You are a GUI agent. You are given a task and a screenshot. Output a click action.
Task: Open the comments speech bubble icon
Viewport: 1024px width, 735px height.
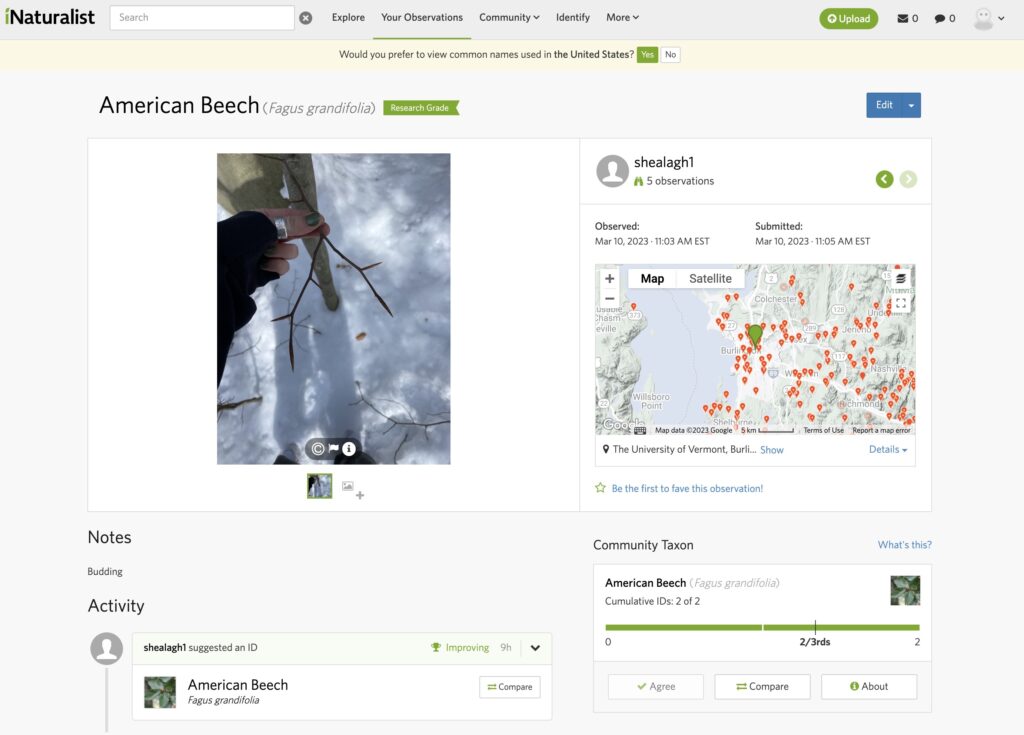pos(940,18)
